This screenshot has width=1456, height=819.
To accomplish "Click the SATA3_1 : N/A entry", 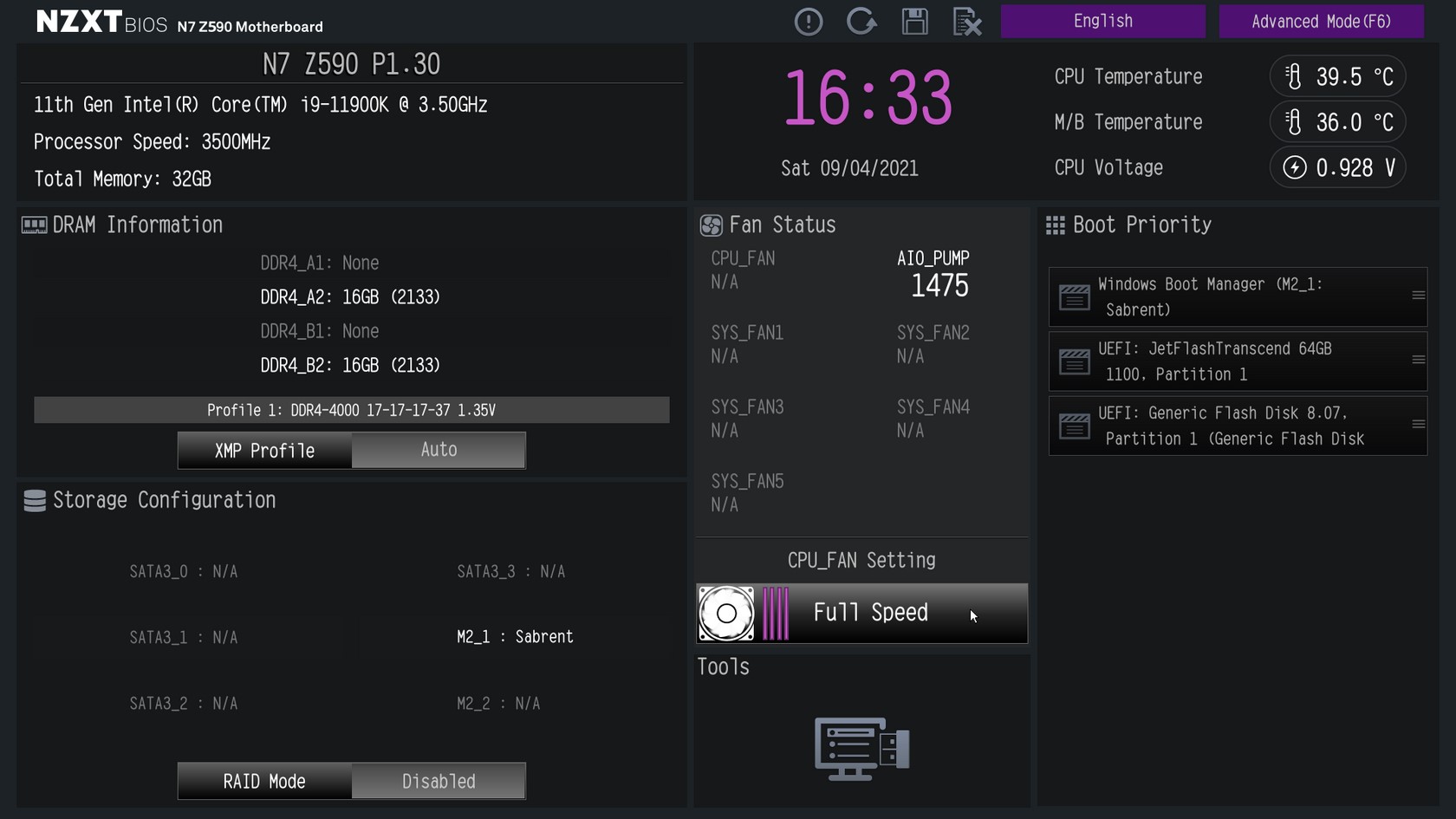I will (x=184, y=638).
